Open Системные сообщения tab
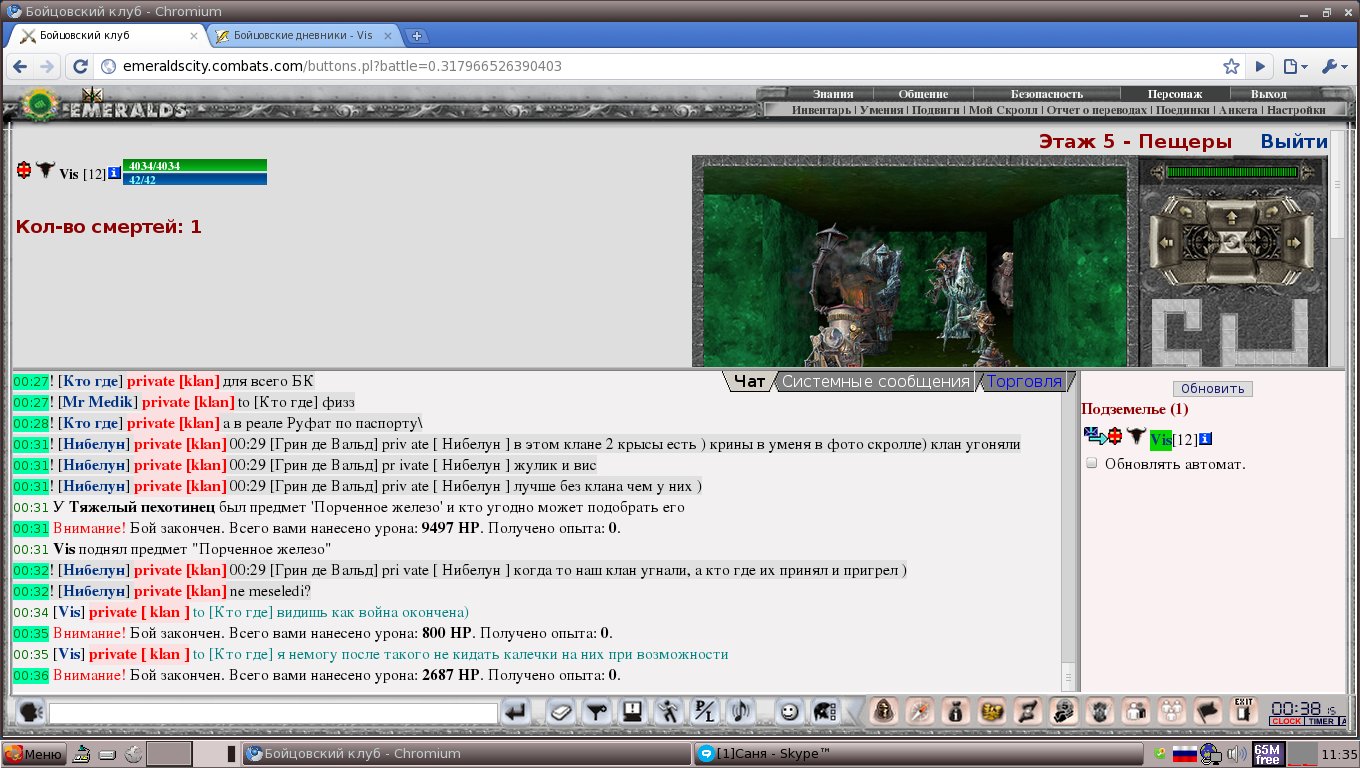1360x768 pixels. pyautogui.click(x=876, y=381)
